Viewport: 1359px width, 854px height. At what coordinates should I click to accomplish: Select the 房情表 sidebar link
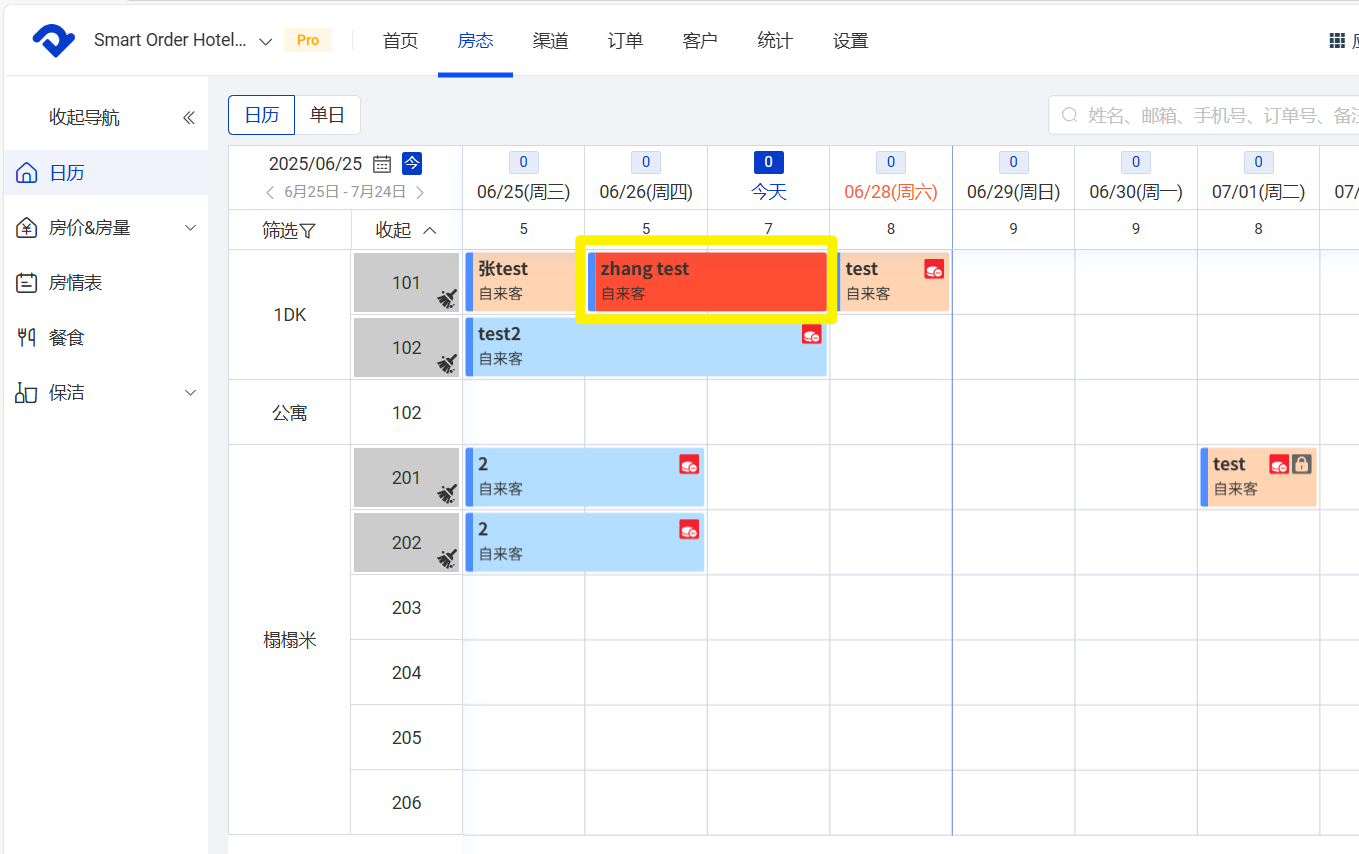(x=76, y=283)
